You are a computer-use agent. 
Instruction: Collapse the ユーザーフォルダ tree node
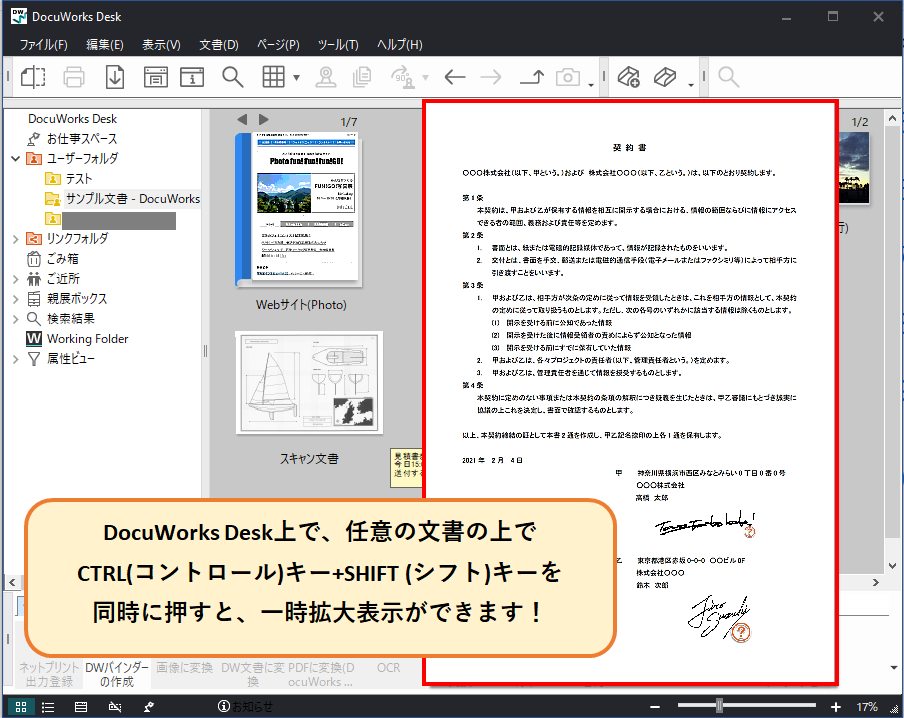[x=16, y=158]
